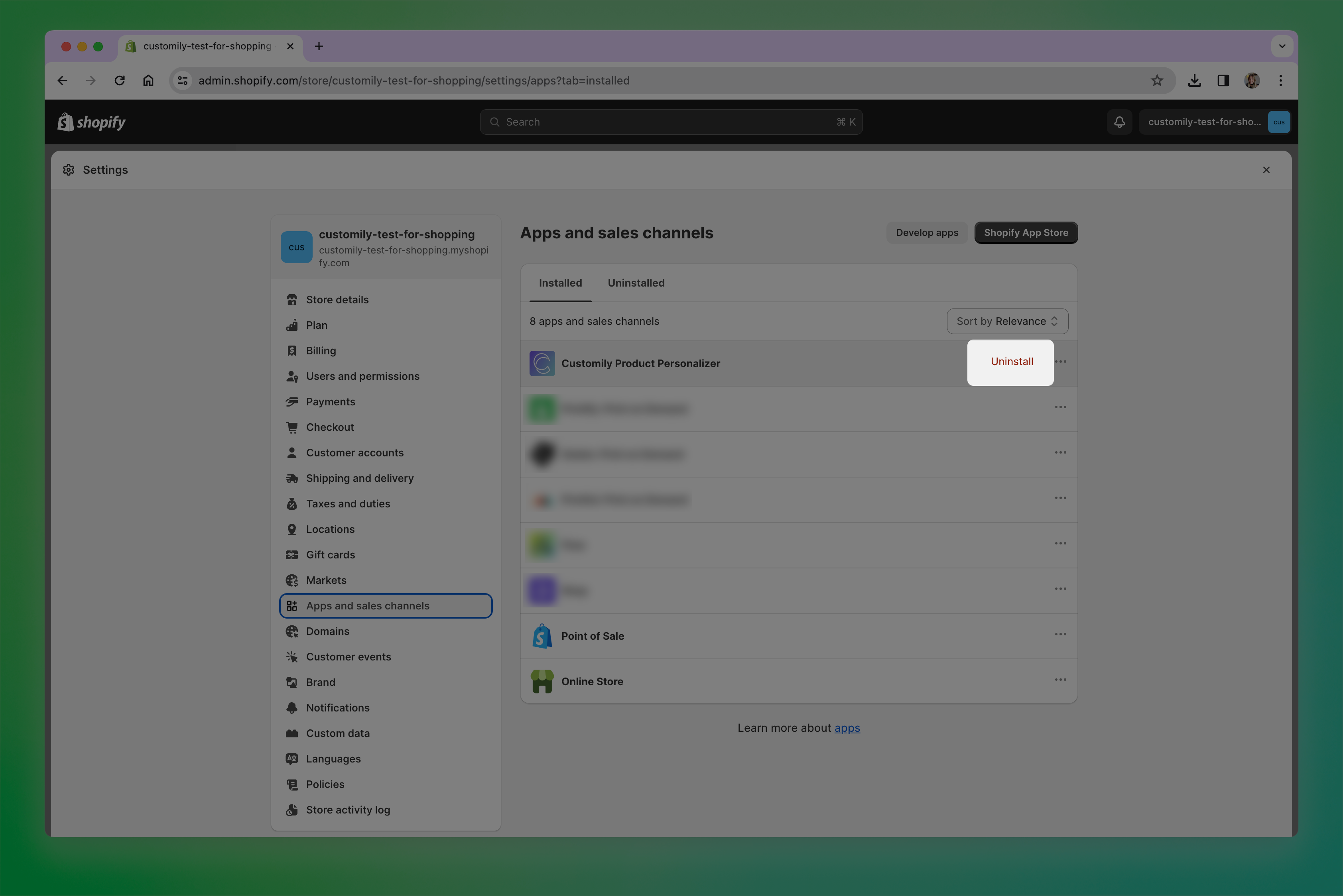The width and height of the screenshot is (1343, 896).
Task: Click the Shopify logo
Action: click(x=91, y=122)
